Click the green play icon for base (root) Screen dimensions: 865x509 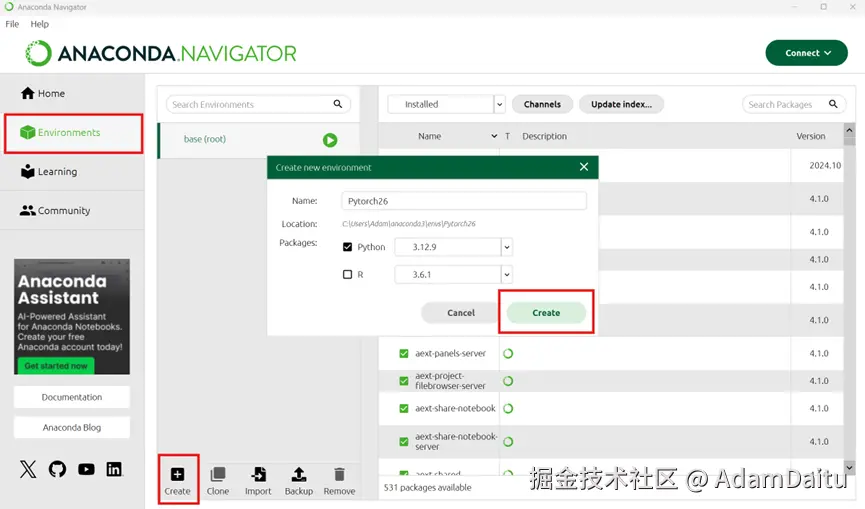[x=330, y=140]
